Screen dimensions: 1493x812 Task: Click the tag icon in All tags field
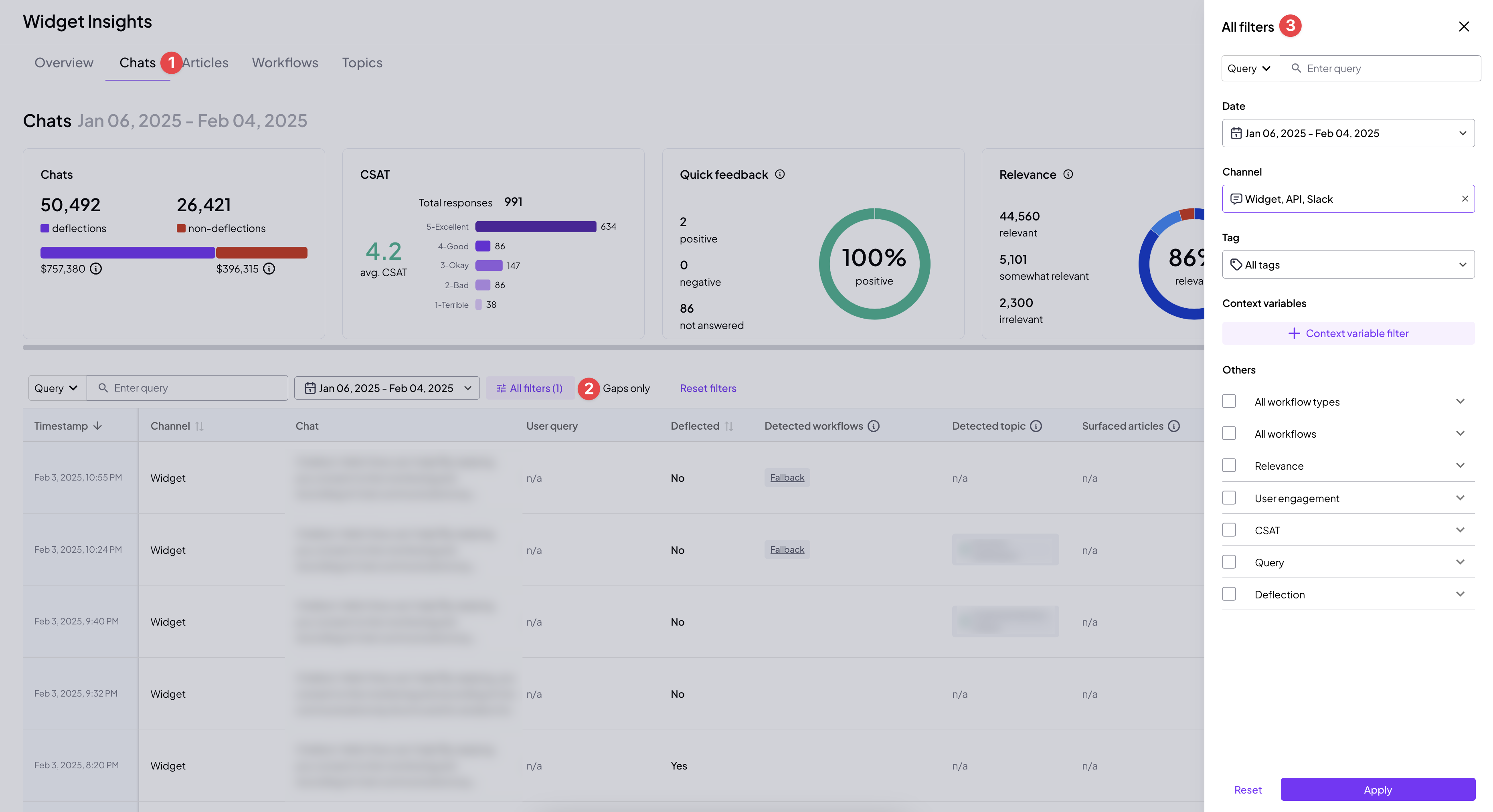[x=1236, y=264]
